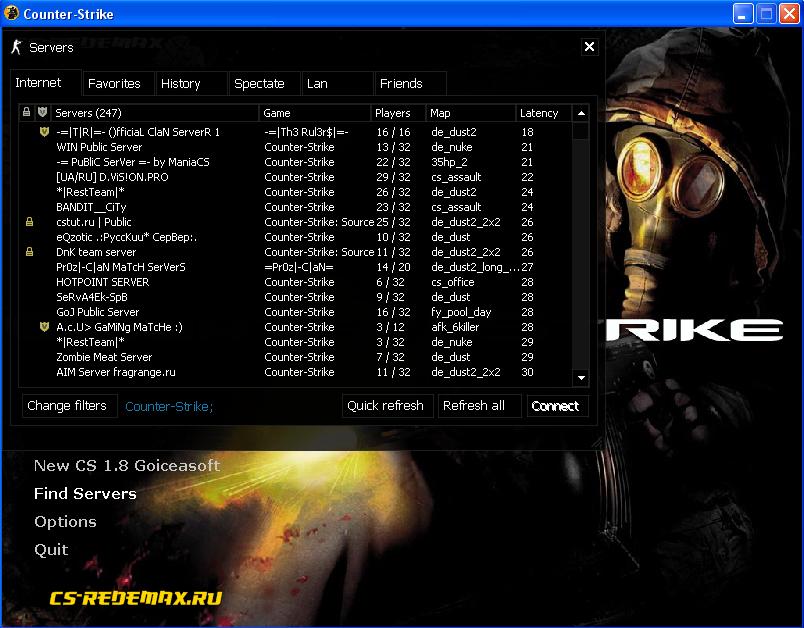
Task: Click the server list scroll down arrow
Action: click(x=581, y=378)
